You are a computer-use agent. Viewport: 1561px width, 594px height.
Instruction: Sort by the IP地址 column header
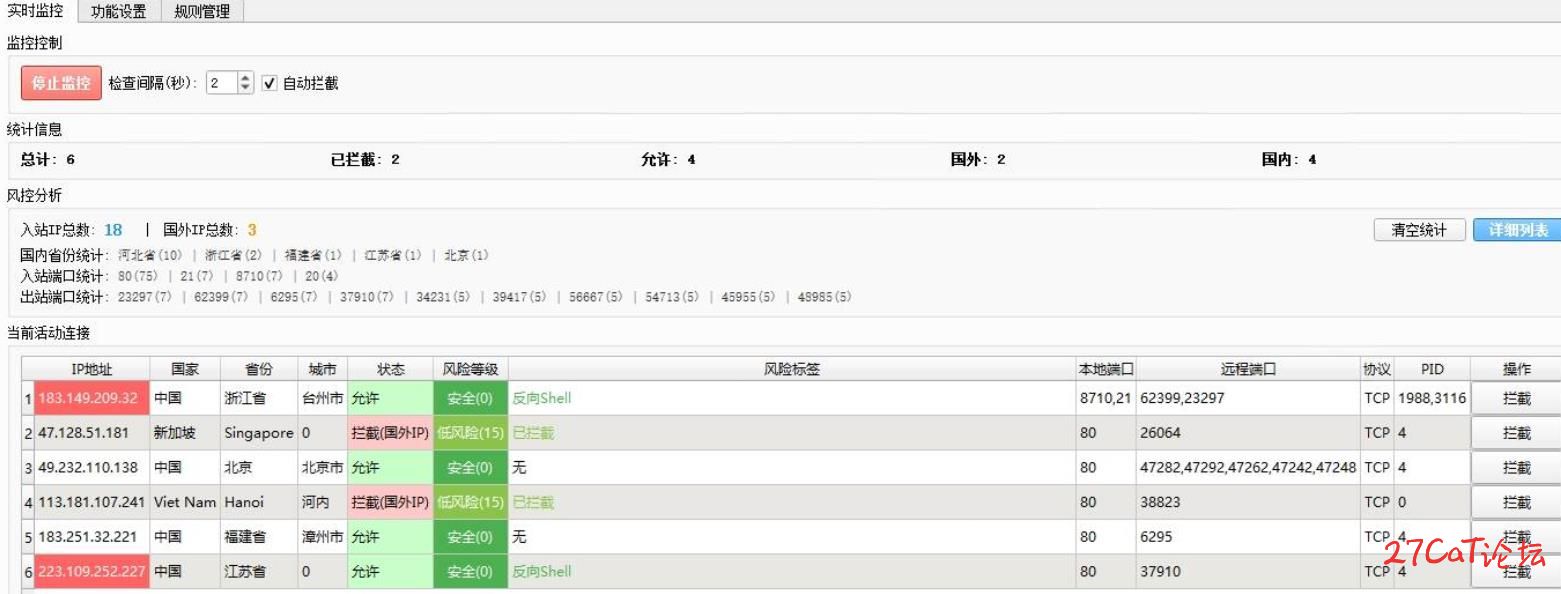click(x=92, y=369)
